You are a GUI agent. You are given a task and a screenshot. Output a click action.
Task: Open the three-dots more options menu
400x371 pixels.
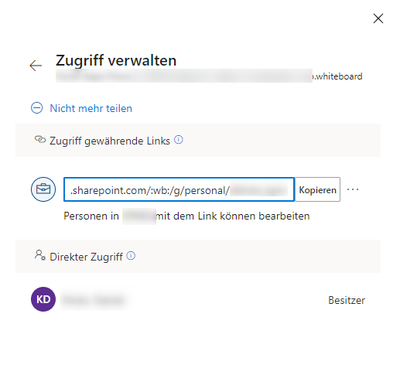point(353,189)
